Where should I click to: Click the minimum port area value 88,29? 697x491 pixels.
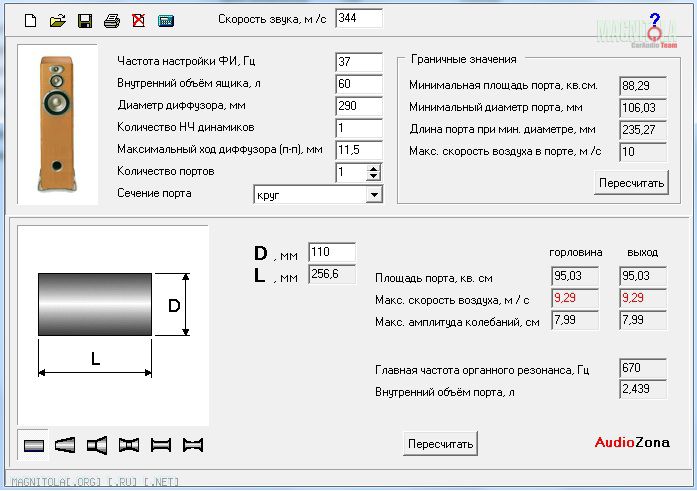(643, 86)
